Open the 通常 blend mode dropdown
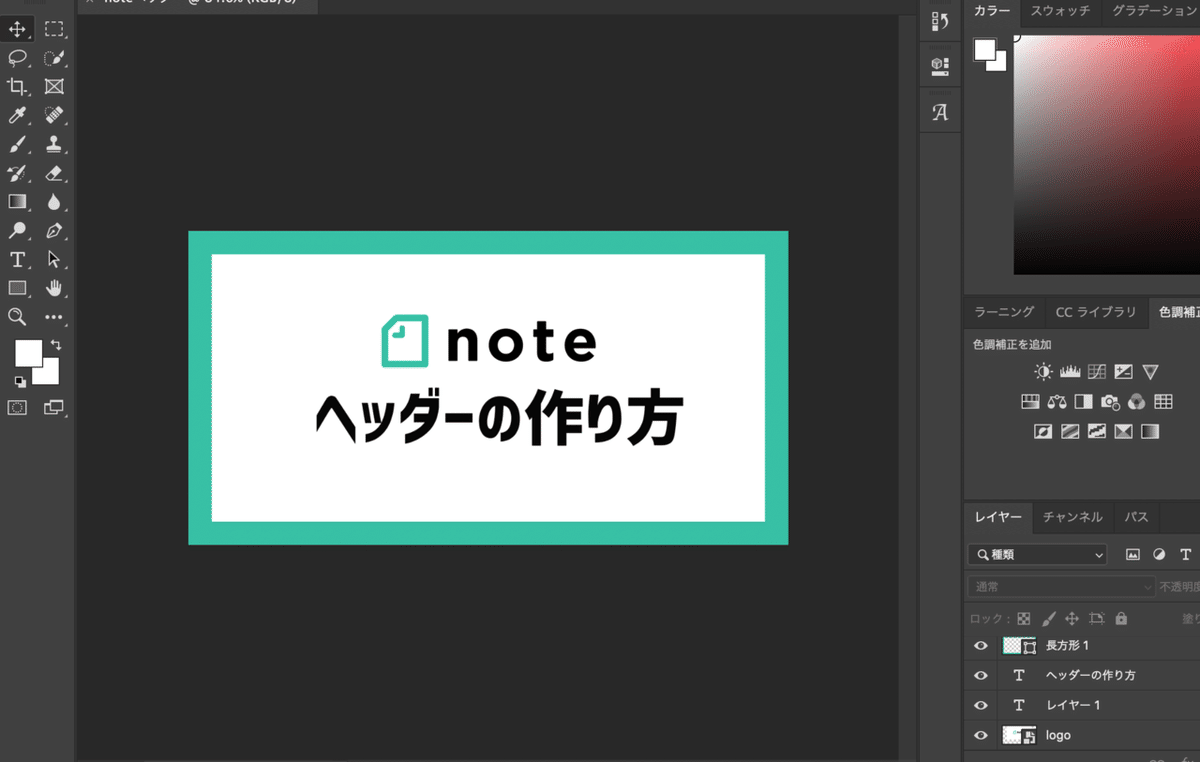This screenshot has width=1200, height=762. (1062, 587)
